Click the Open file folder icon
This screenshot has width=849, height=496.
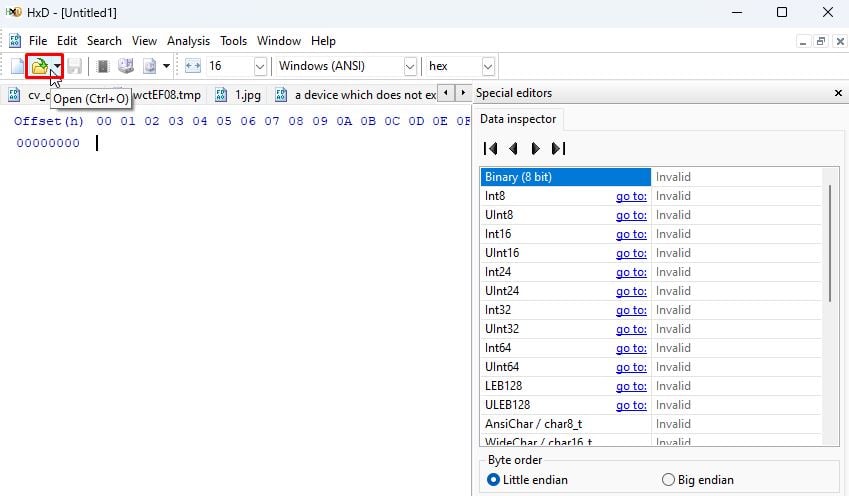coord(38,67)
